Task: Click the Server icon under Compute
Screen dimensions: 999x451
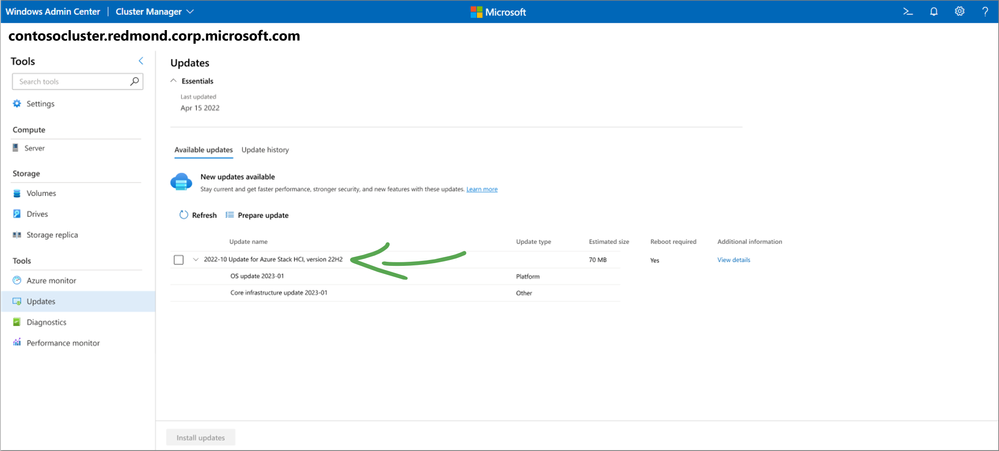Action: [17, 148]
